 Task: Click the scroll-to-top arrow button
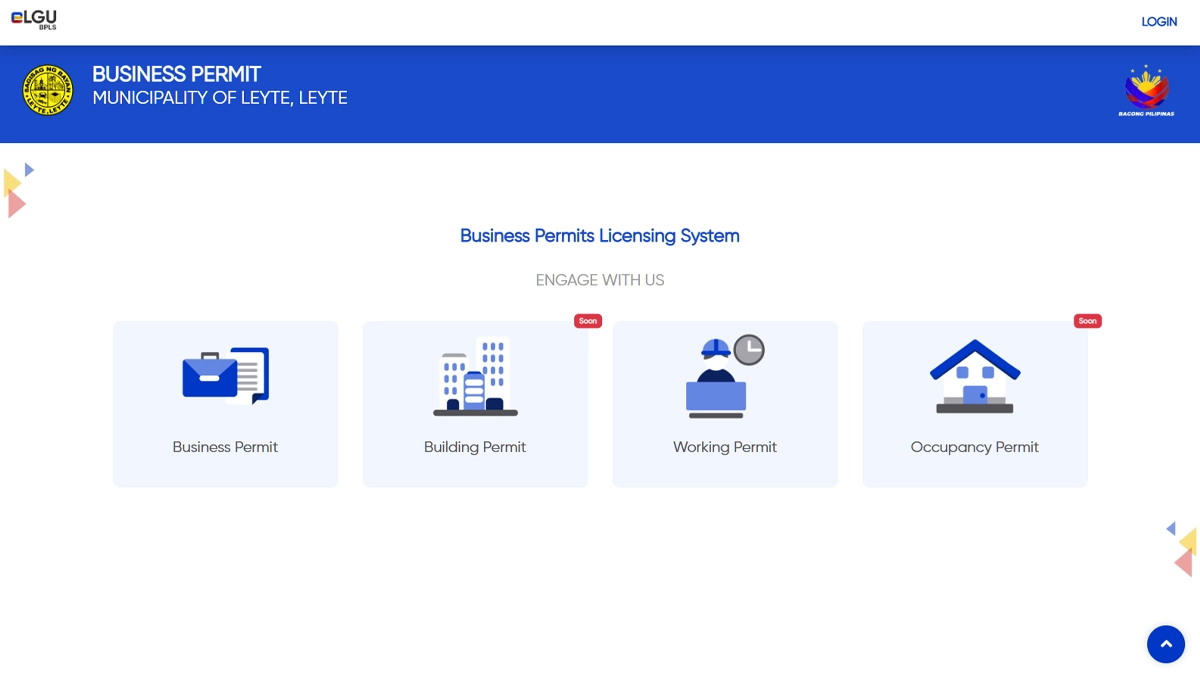pos(1166,644)
